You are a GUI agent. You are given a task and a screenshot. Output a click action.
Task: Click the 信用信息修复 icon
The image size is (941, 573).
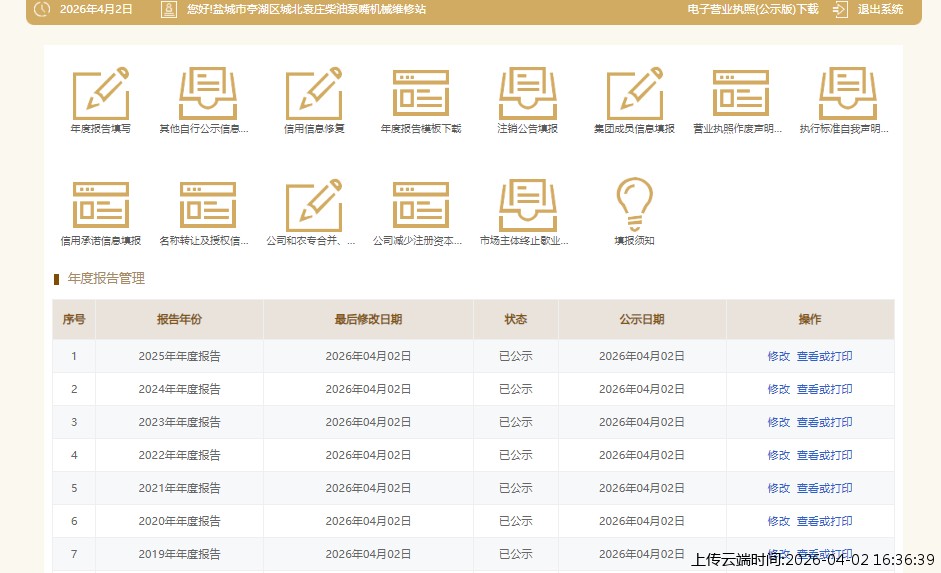click(x=314, y=94)
